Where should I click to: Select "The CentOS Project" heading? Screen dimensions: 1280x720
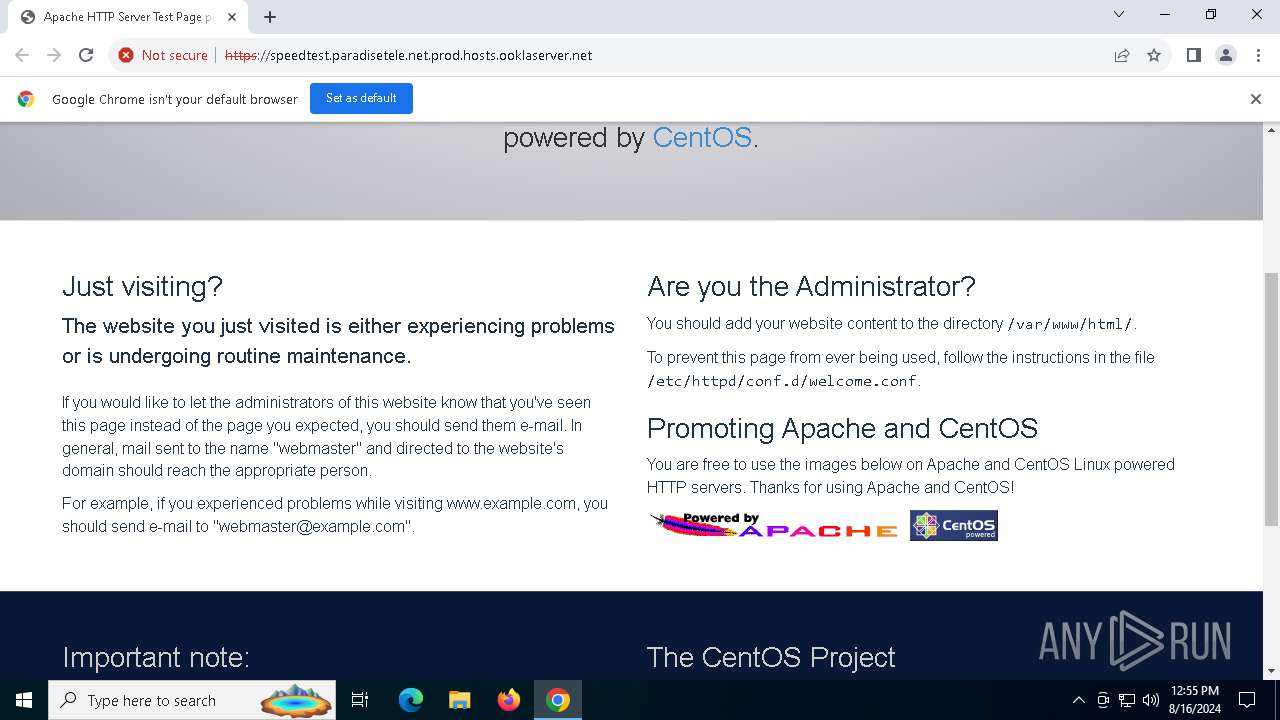(771, 657)
